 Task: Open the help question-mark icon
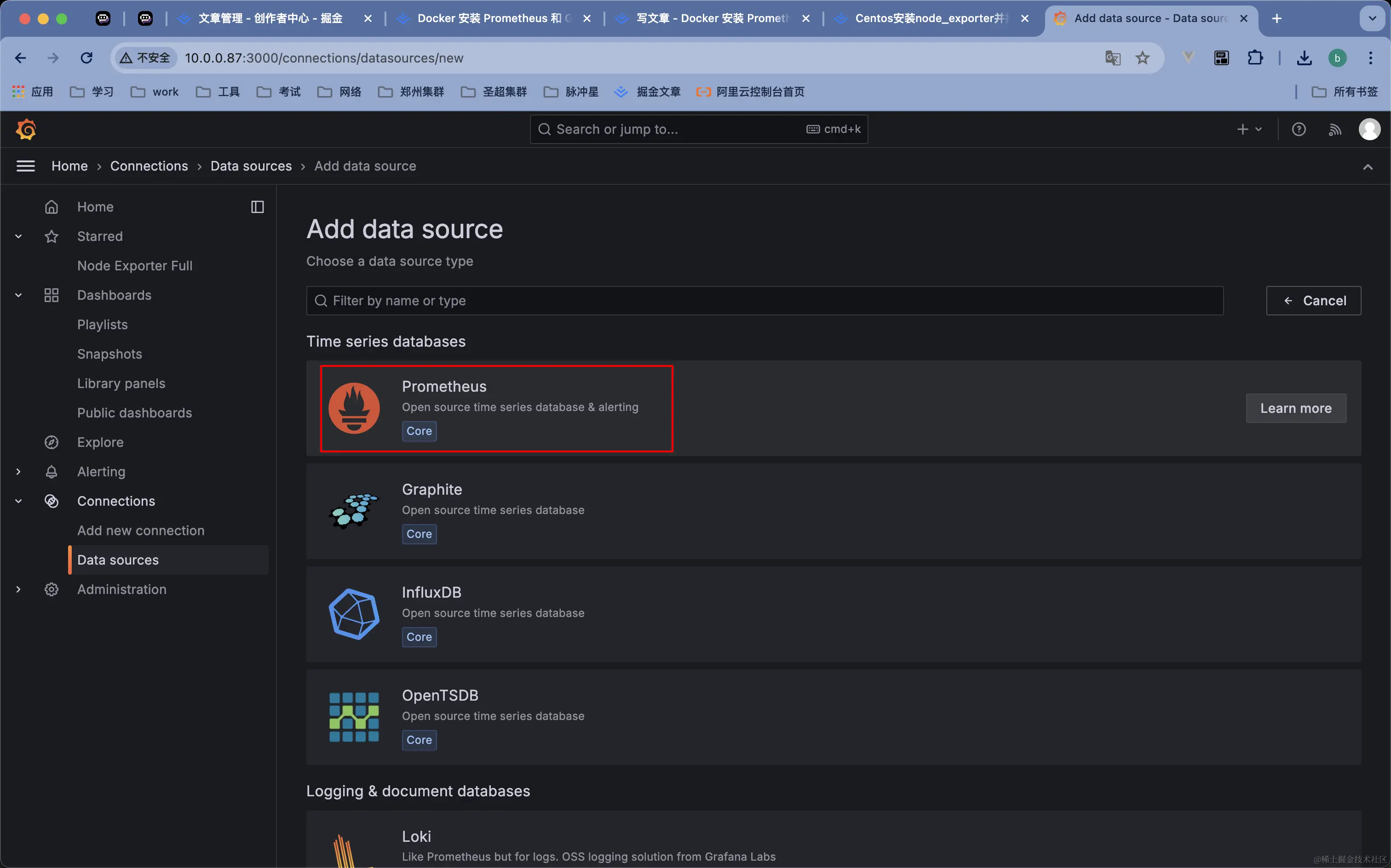pyautogui.click(x=1299, y=129)
